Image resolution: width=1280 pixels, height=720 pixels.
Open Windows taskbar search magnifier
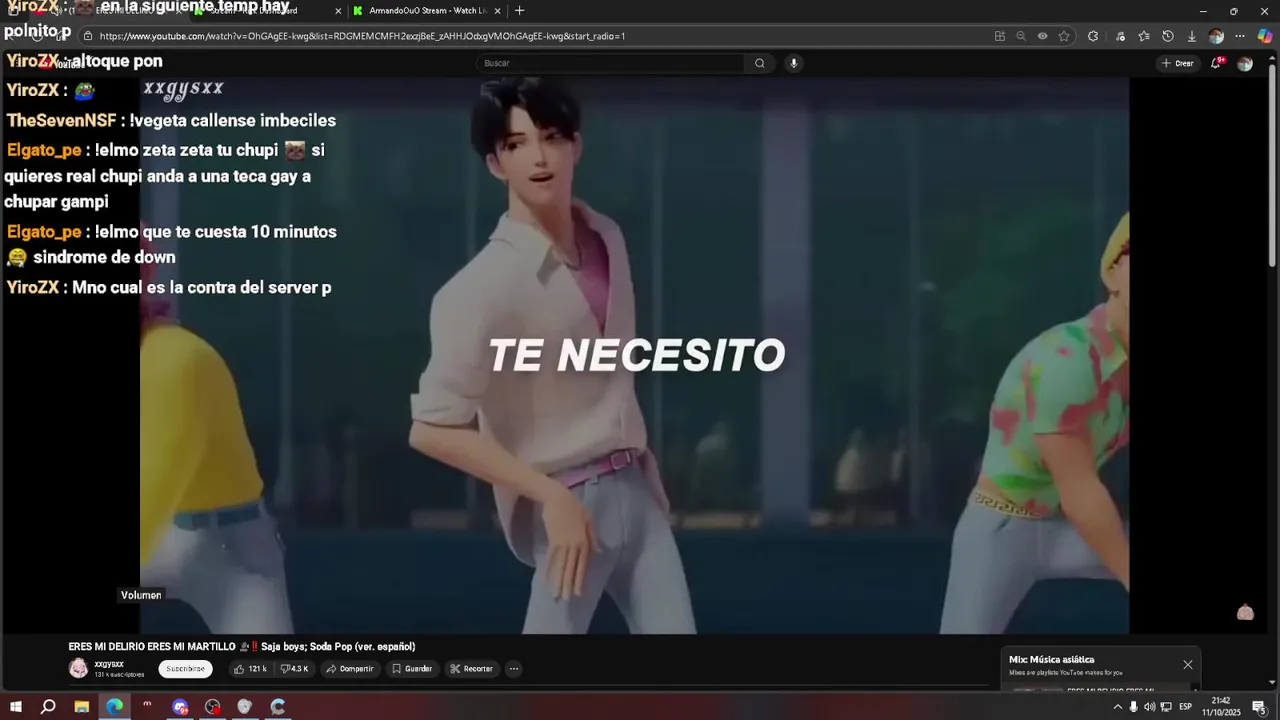[48, 707]
